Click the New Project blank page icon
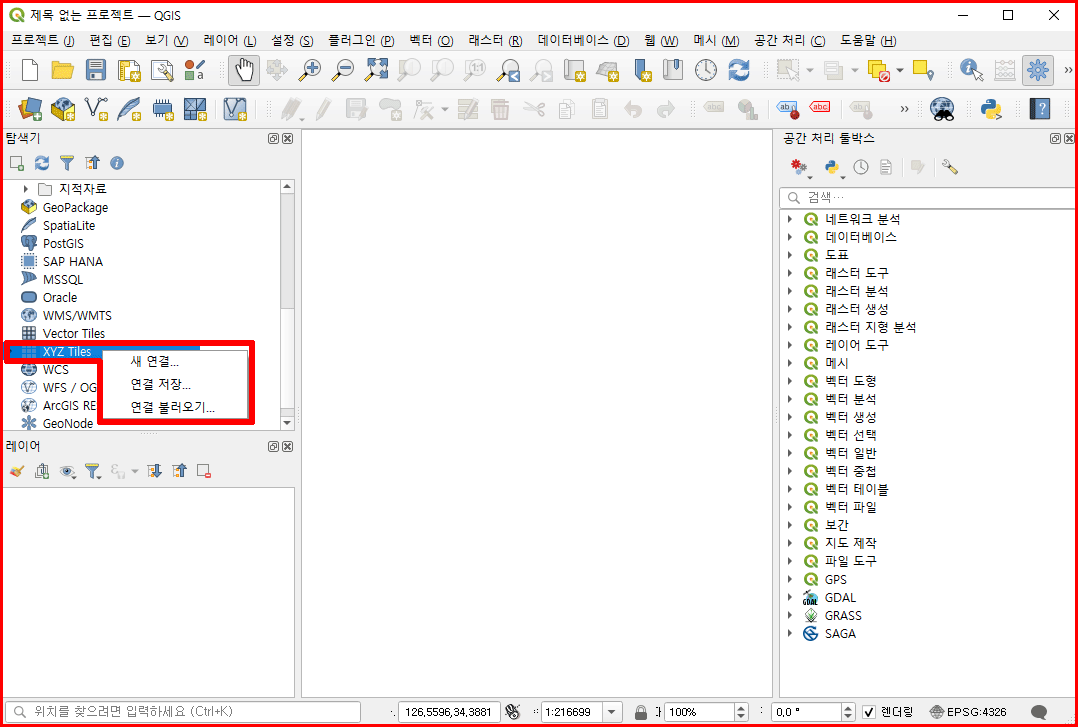This screenshot has height=727, width=1078. pos(30,69)
